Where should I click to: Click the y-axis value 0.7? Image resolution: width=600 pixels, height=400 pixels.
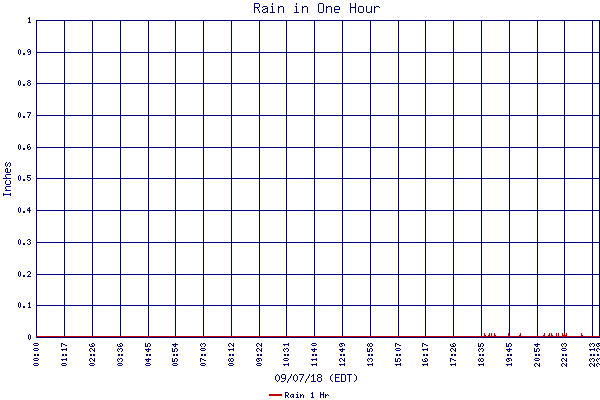pos(24,115)
